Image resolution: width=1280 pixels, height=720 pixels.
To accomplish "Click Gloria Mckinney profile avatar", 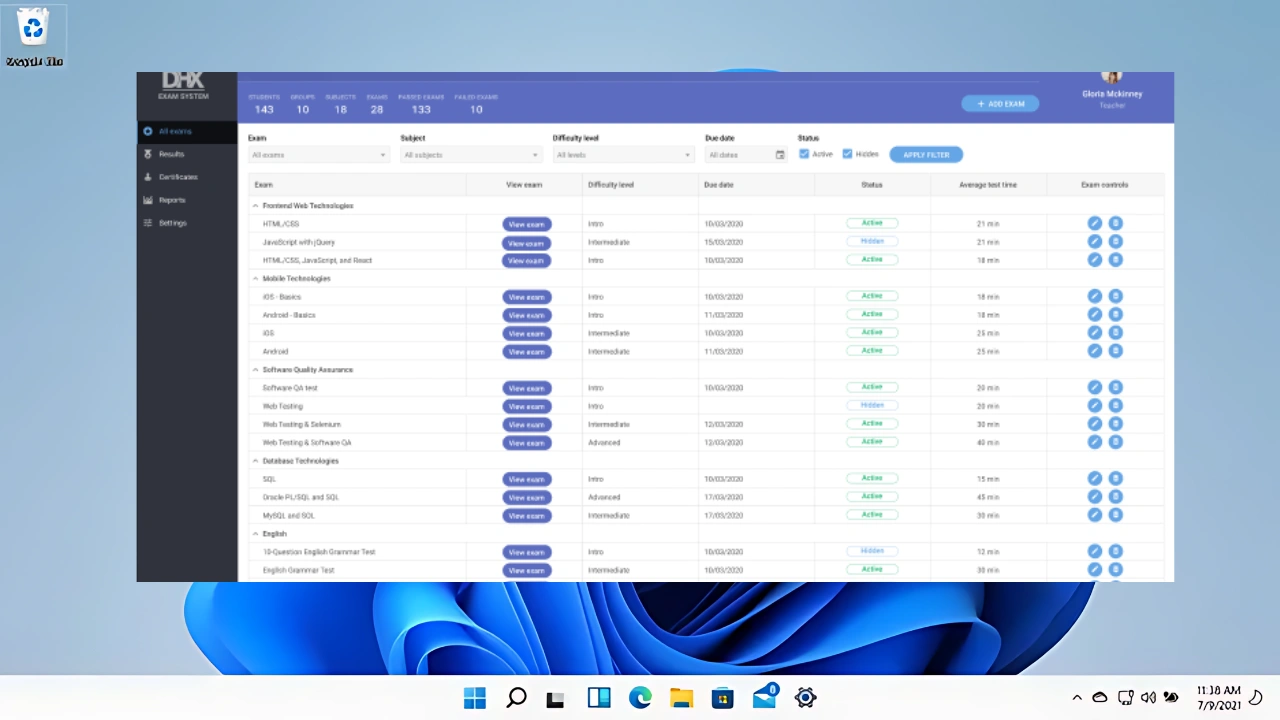I will pyautogui.click(x=1112, y=77).
